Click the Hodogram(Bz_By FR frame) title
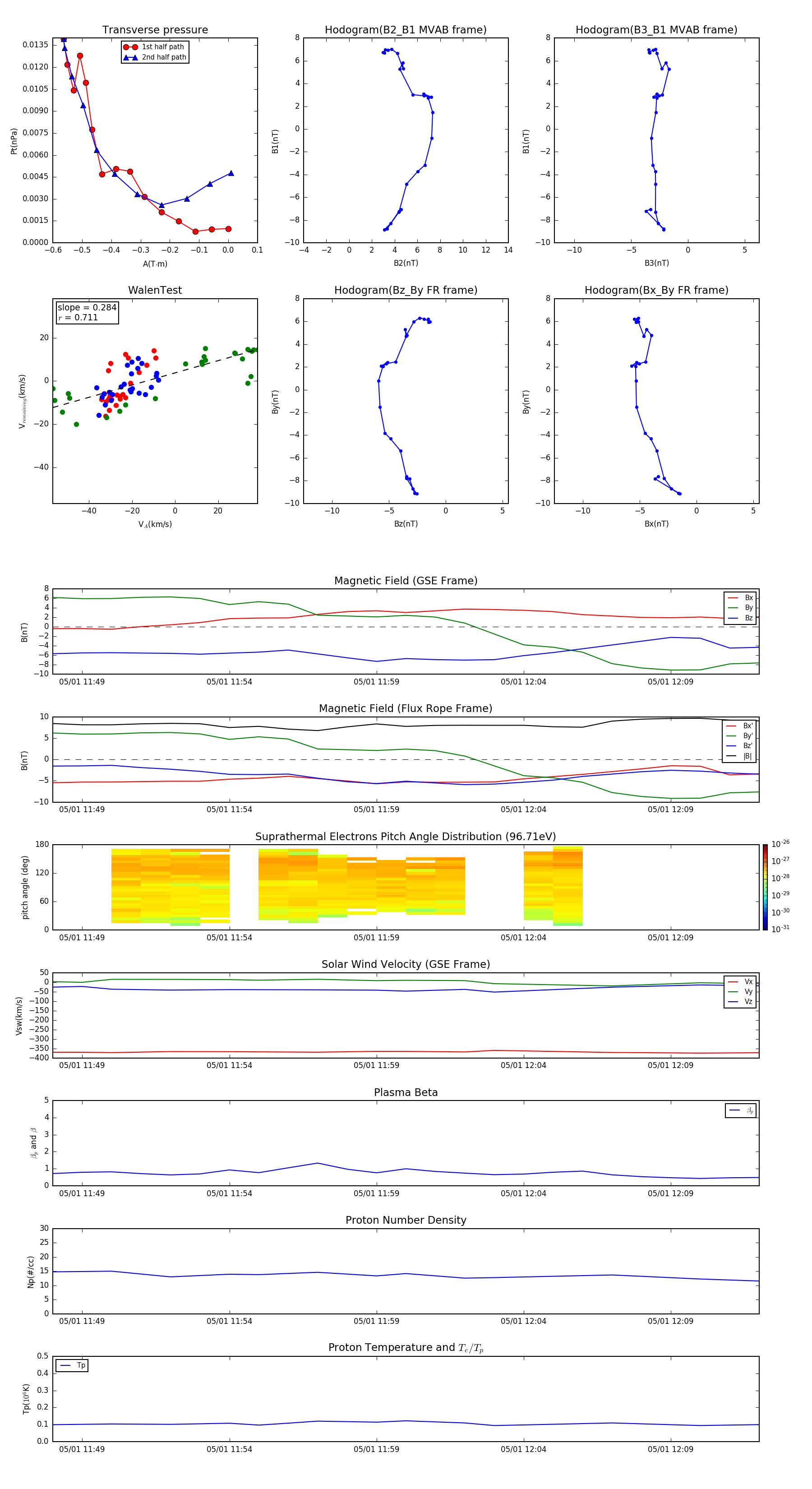The height and width of the screenshot is (1489, 812). pyautogui.click(x=406, y=290)
